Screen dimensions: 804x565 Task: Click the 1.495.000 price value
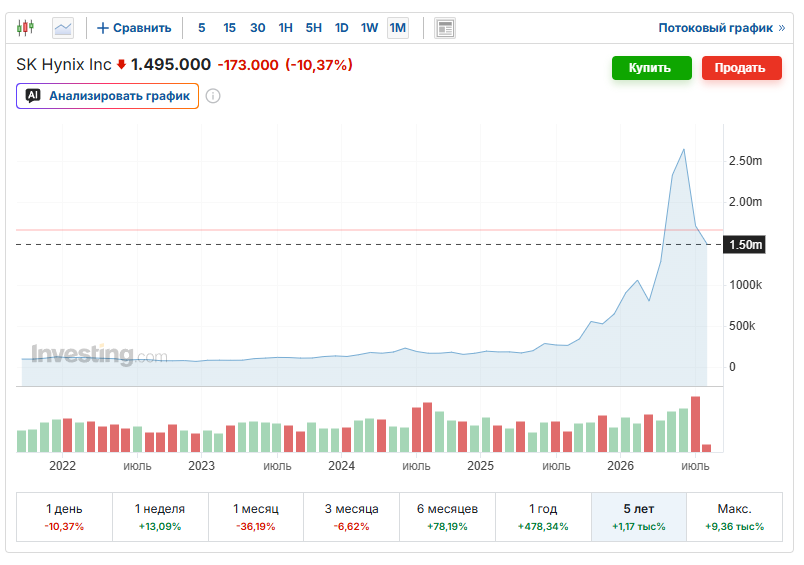[x=171, y=65]
